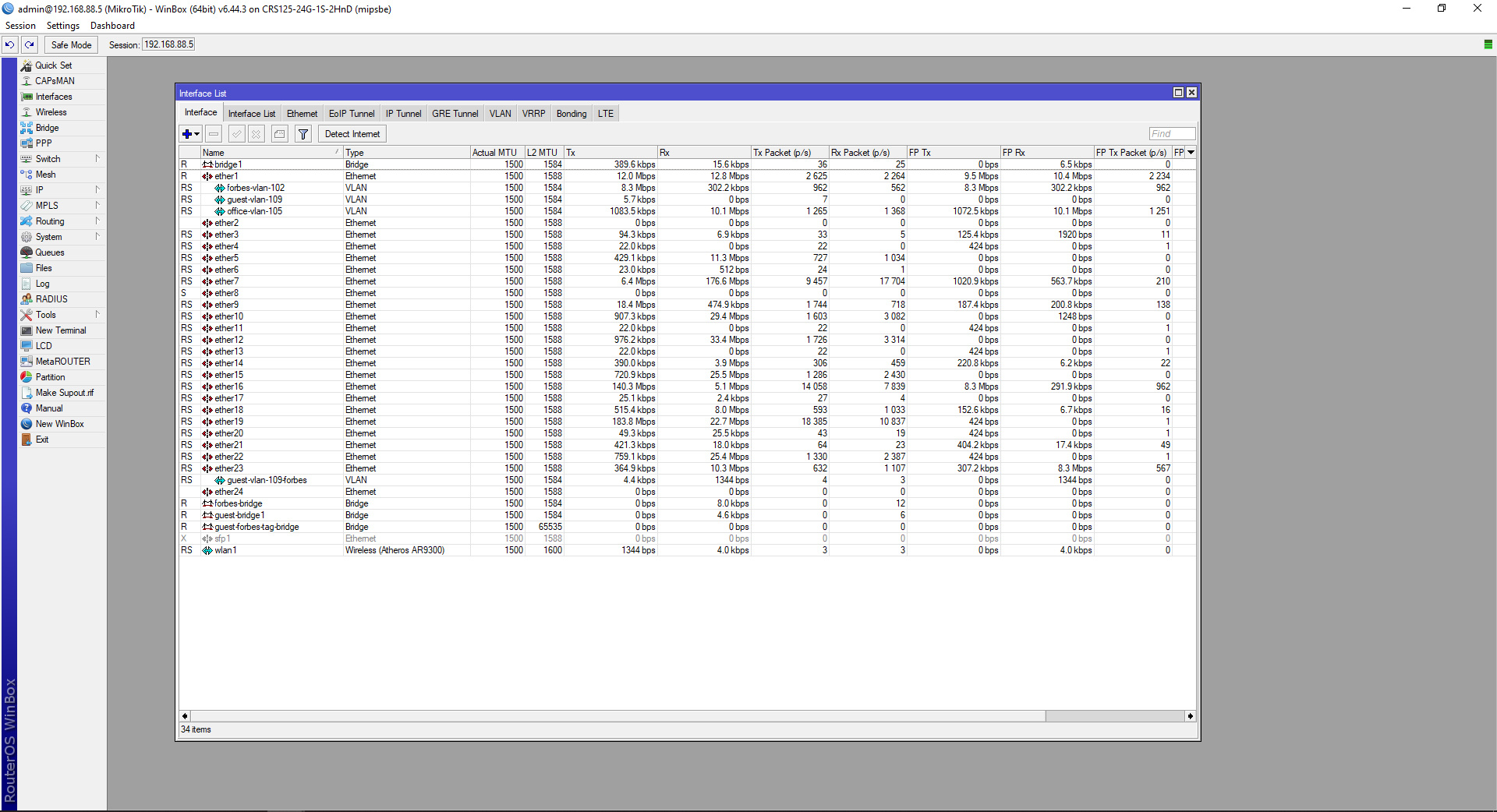The image size is (1497, 812).
Task: Switch to the VRRP tab
Action: point(534,114)
